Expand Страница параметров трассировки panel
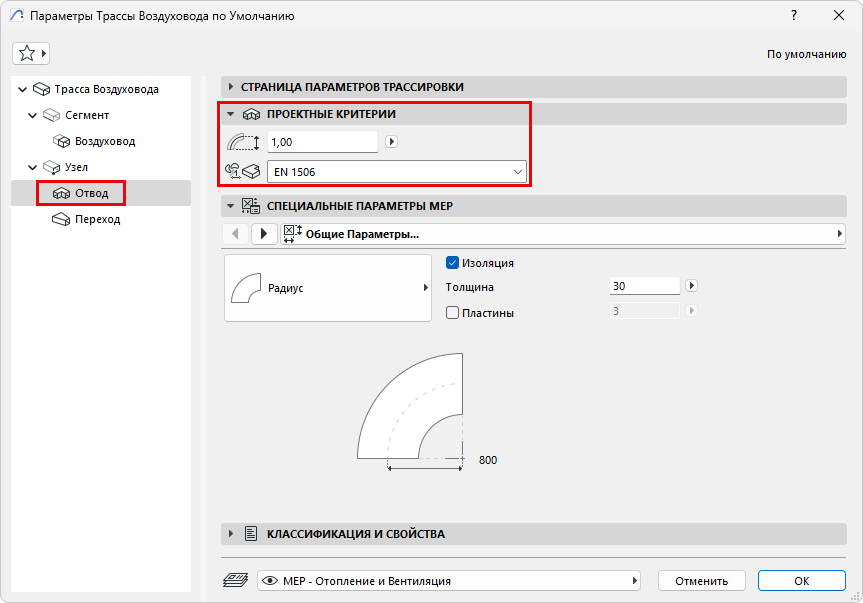This screenshot has height=603, width=863. 231,87
